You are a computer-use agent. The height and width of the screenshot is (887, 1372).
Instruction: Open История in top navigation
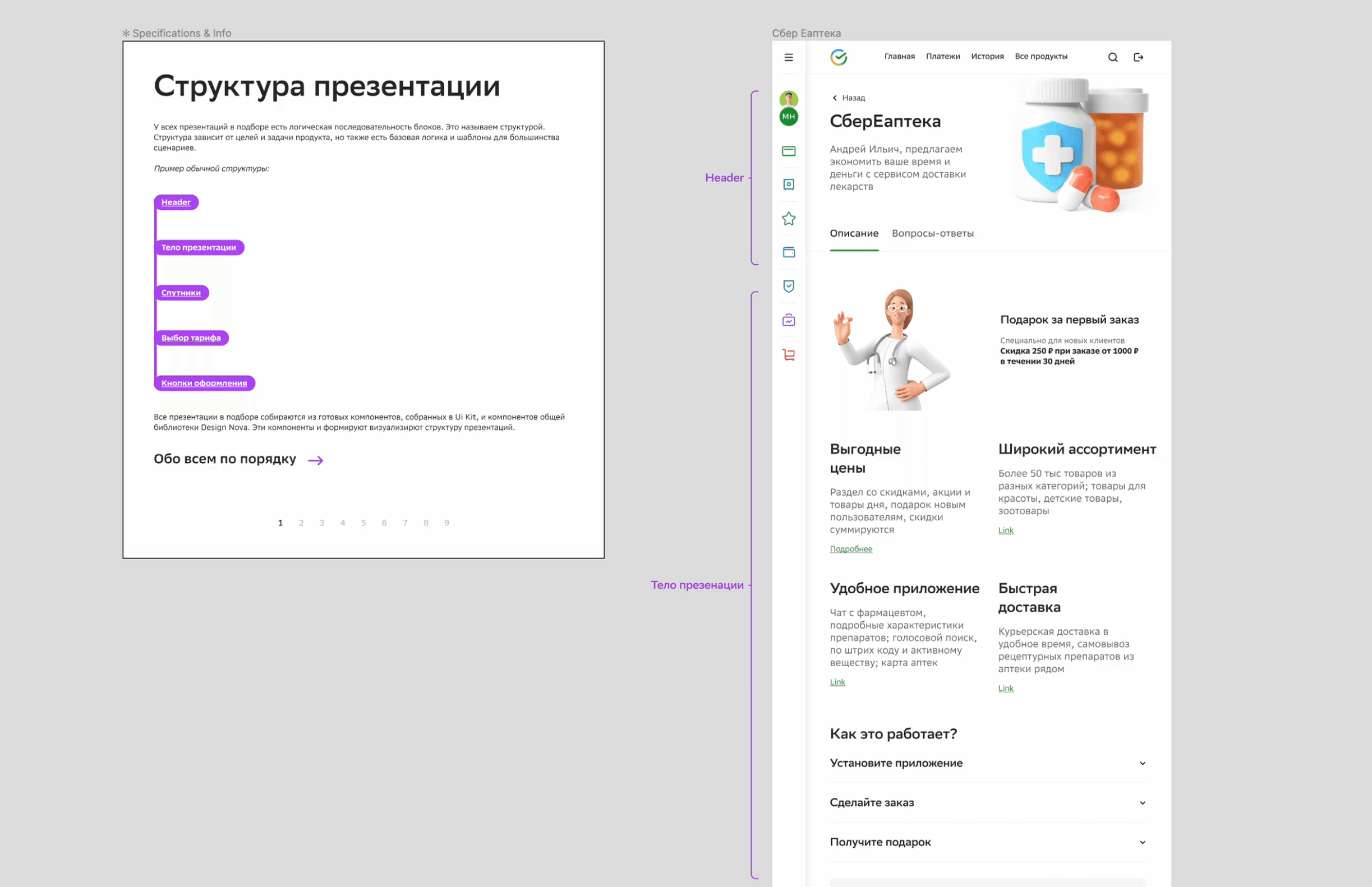pos(987,57)
